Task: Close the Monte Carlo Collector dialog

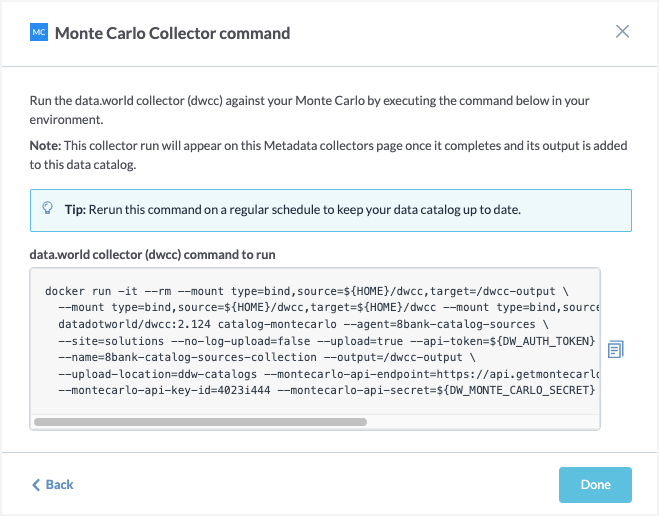Action: 622,31
